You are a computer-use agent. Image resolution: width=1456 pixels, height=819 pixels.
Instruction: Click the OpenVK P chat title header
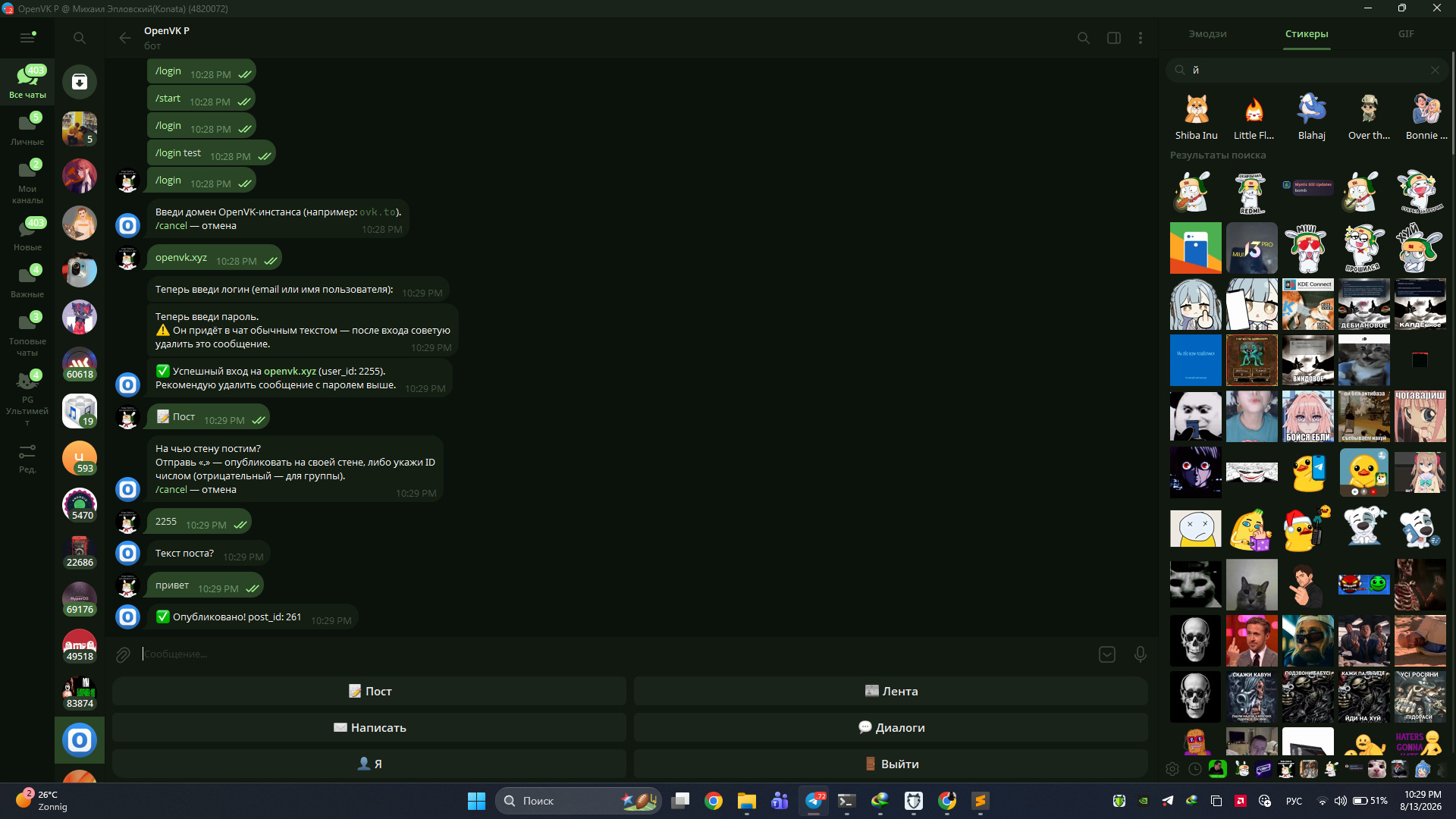(167, 31)
